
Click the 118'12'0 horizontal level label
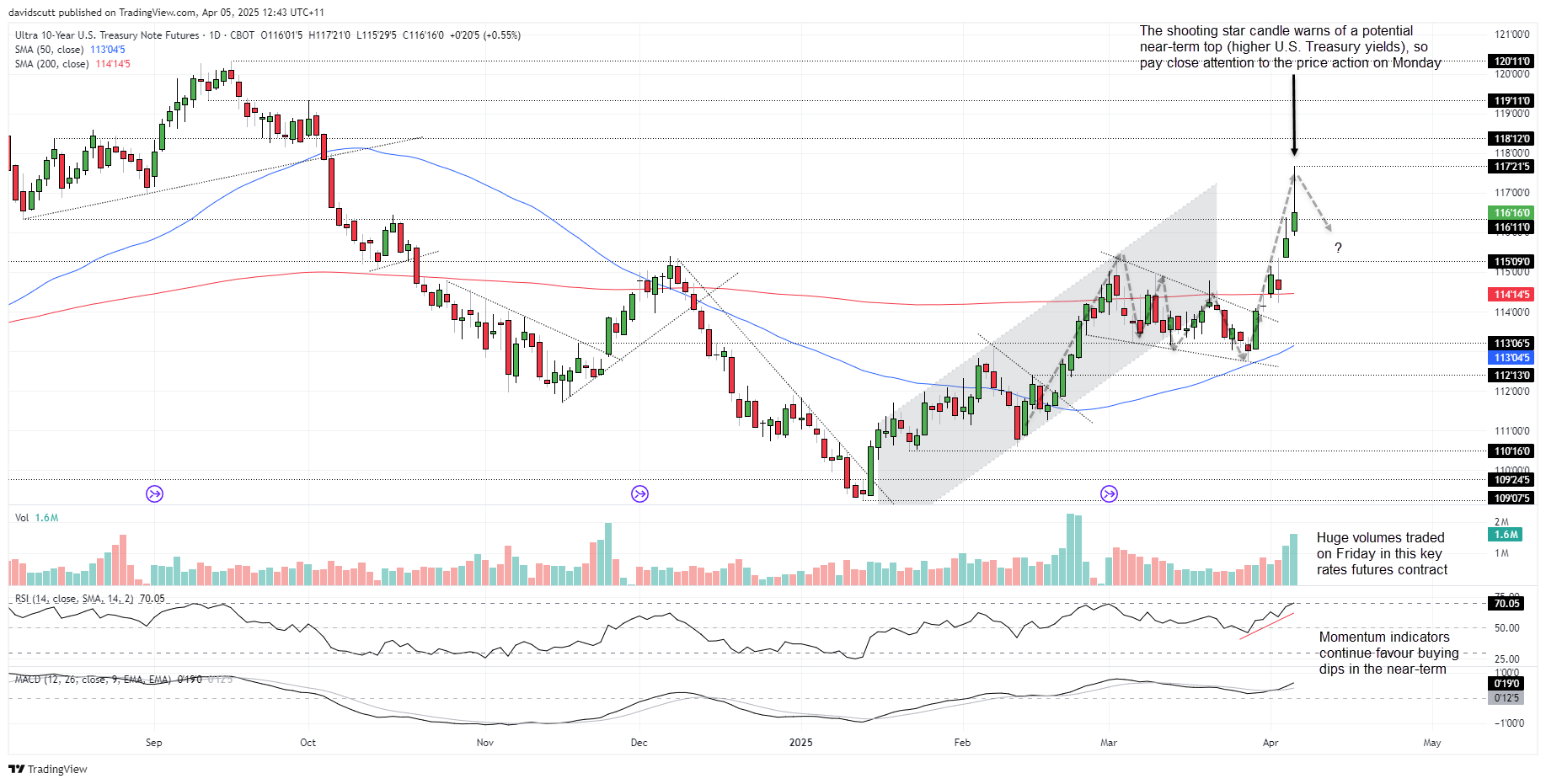1511,138
